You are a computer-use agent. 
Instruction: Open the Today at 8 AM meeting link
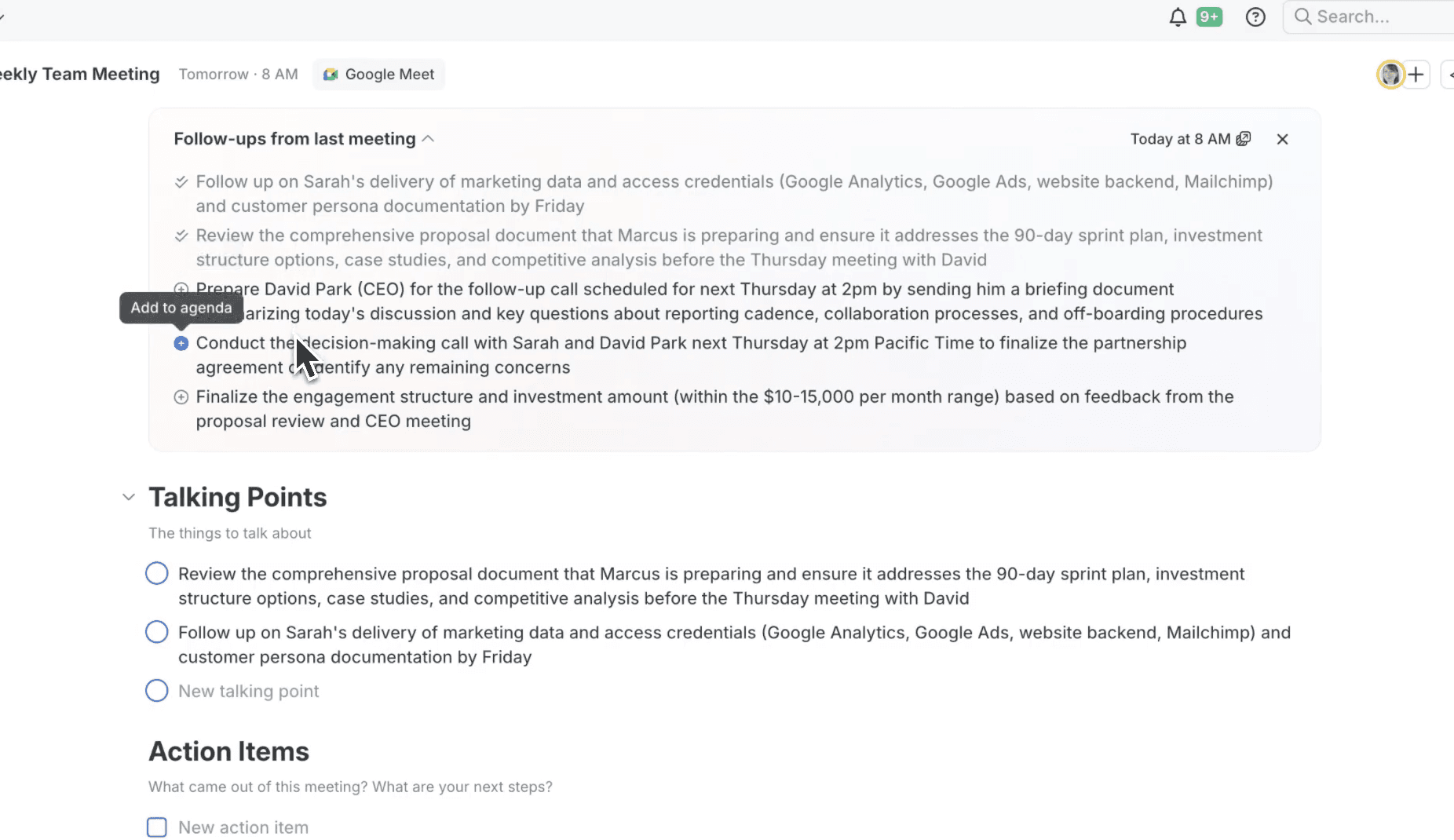[1180, 139]
